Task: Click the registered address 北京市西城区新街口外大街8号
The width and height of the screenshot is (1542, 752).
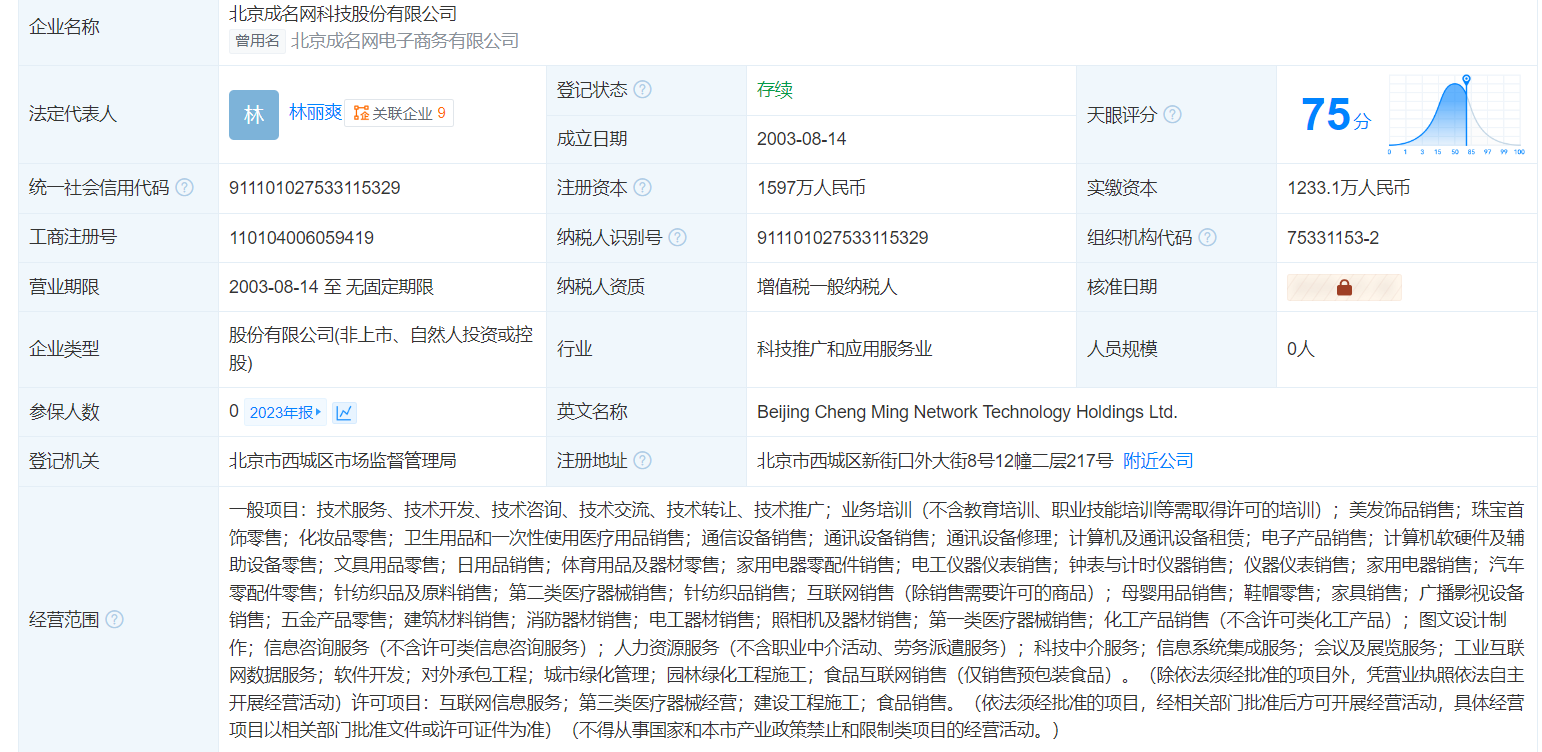Action: tap(935, 461)
